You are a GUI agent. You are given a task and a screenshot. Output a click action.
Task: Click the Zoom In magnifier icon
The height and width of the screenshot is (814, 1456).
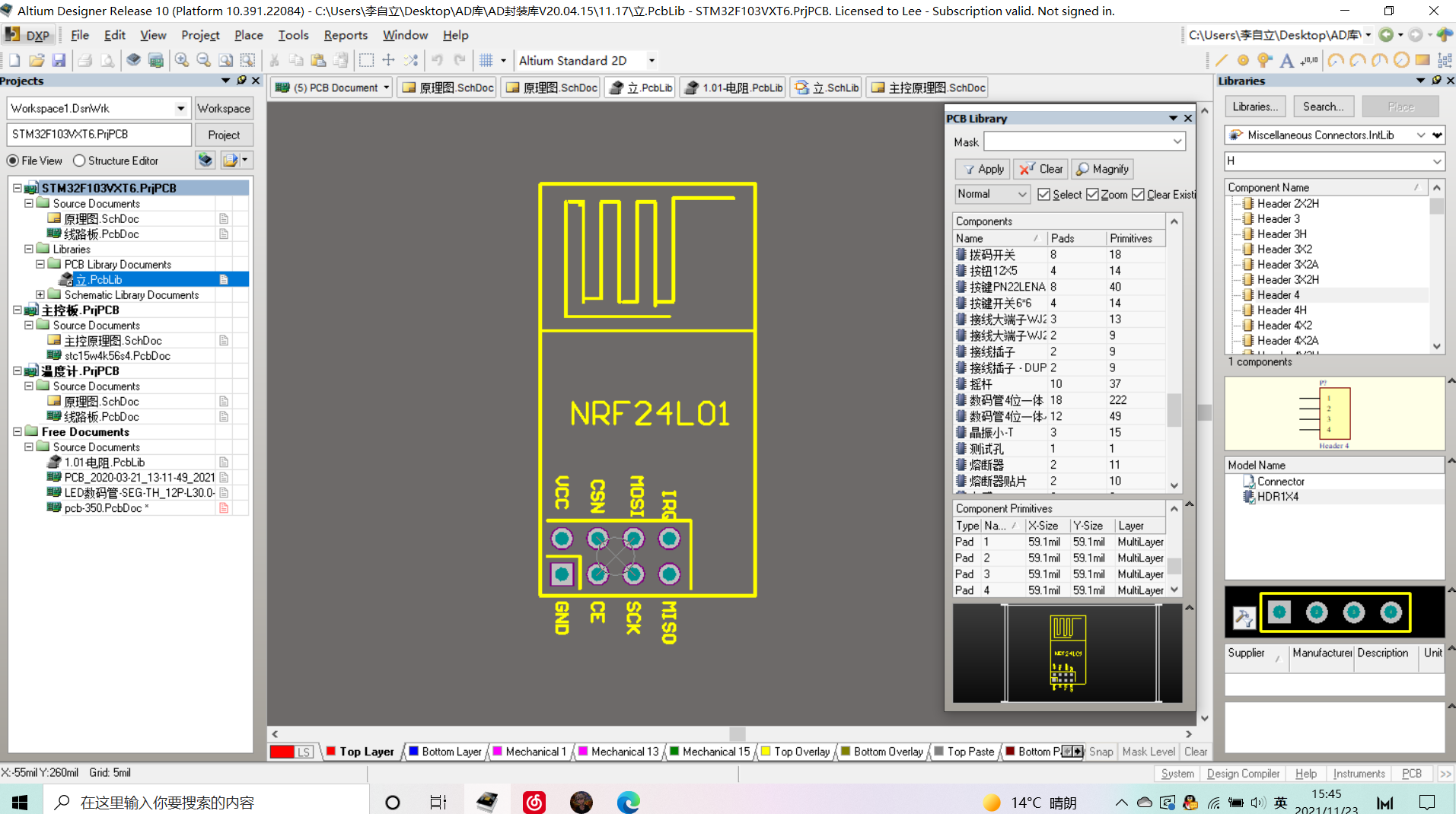[x=182, y=60]
